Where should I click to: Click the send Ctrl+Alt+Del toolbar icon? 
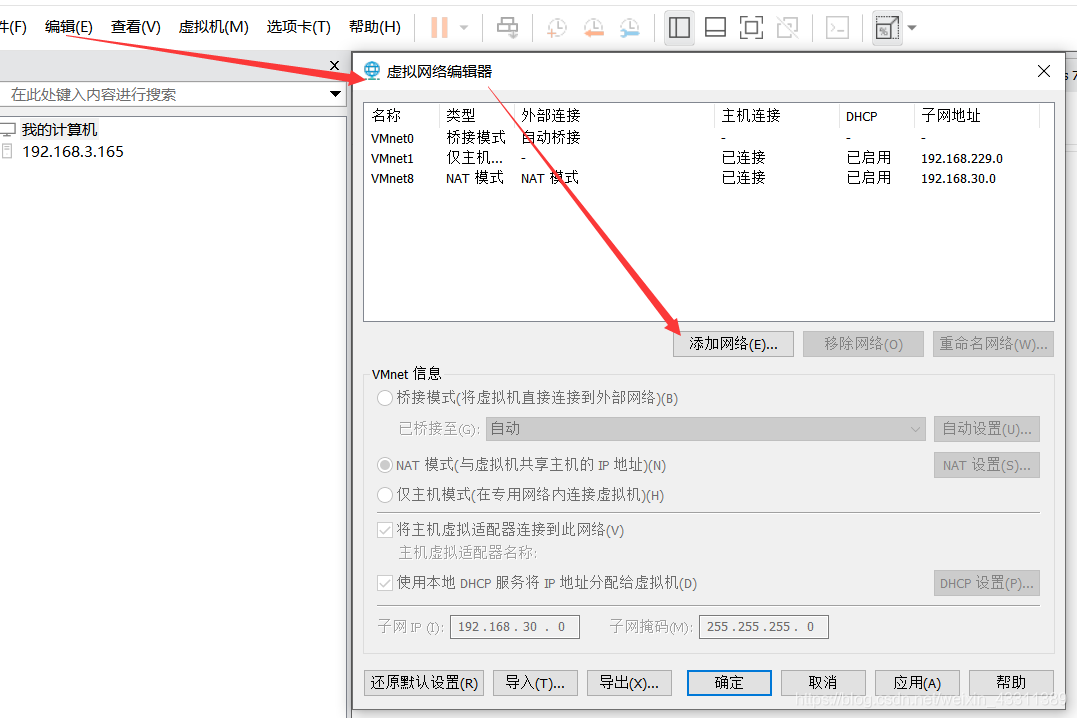pyautogui.click(x=508, y=27)
